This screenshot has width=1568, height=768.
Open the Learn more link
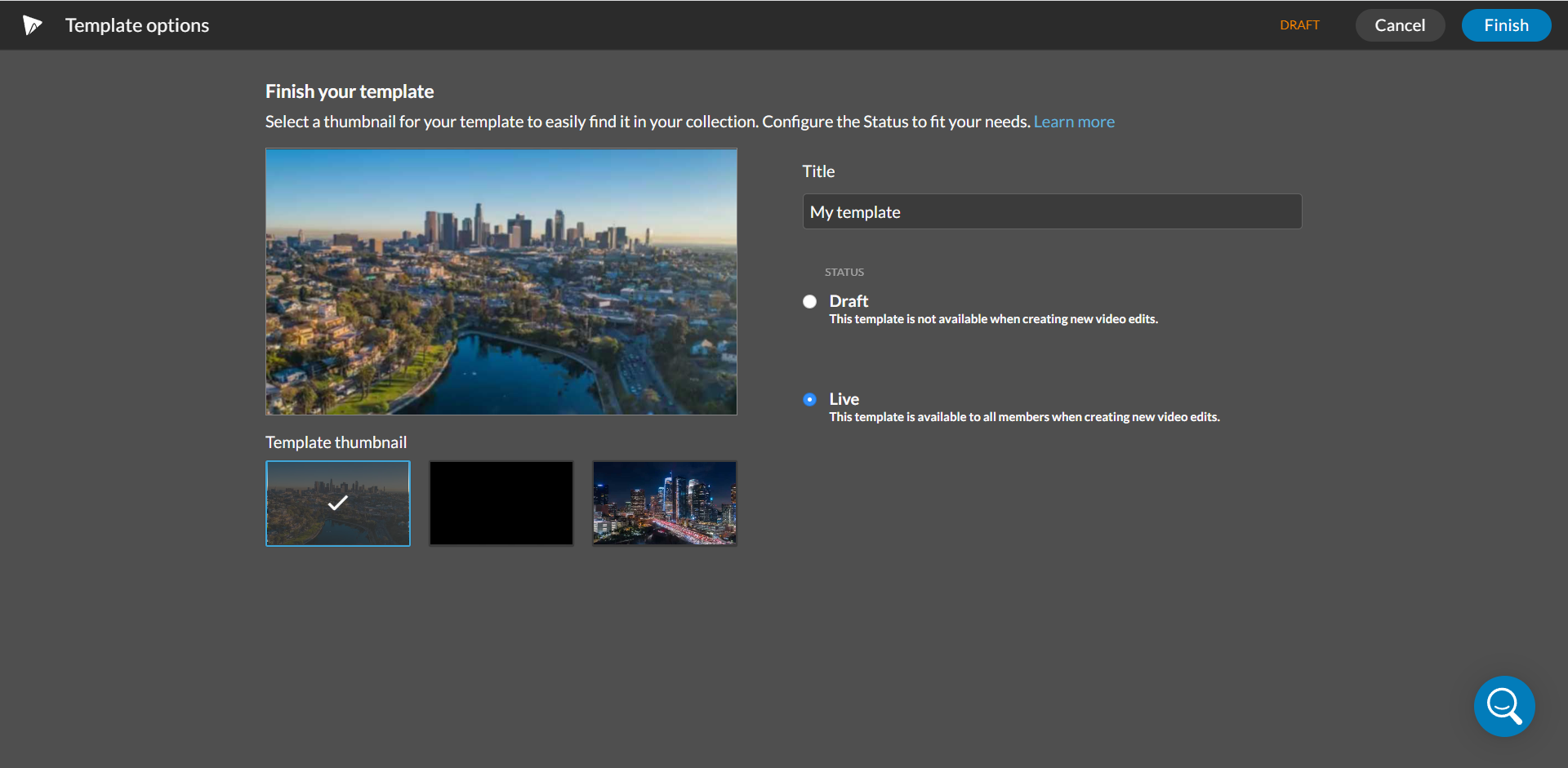pyautogui.click(x=1074, y=121)
